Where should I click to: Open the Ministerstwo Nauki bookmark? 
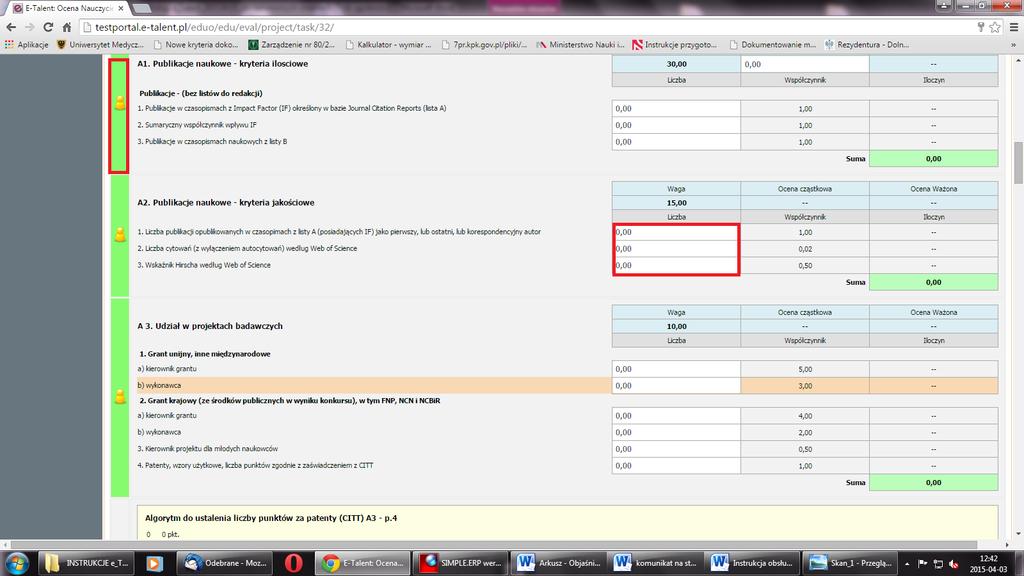[x=580, y=45]
